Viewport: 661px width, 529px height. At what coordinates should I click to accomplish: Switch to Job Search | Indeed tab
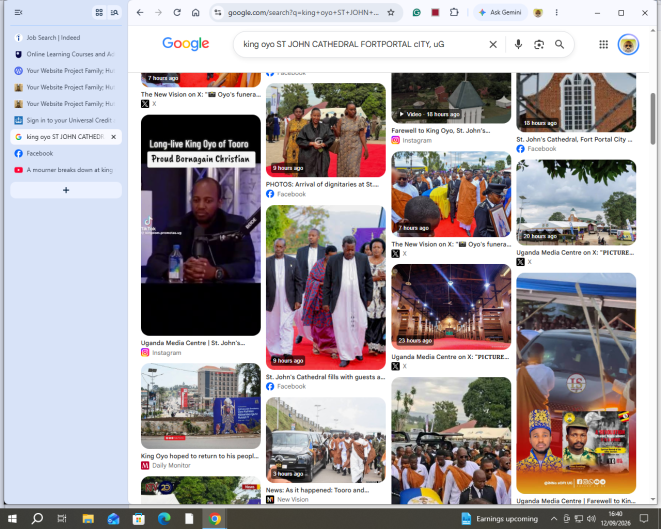[66, 38]
